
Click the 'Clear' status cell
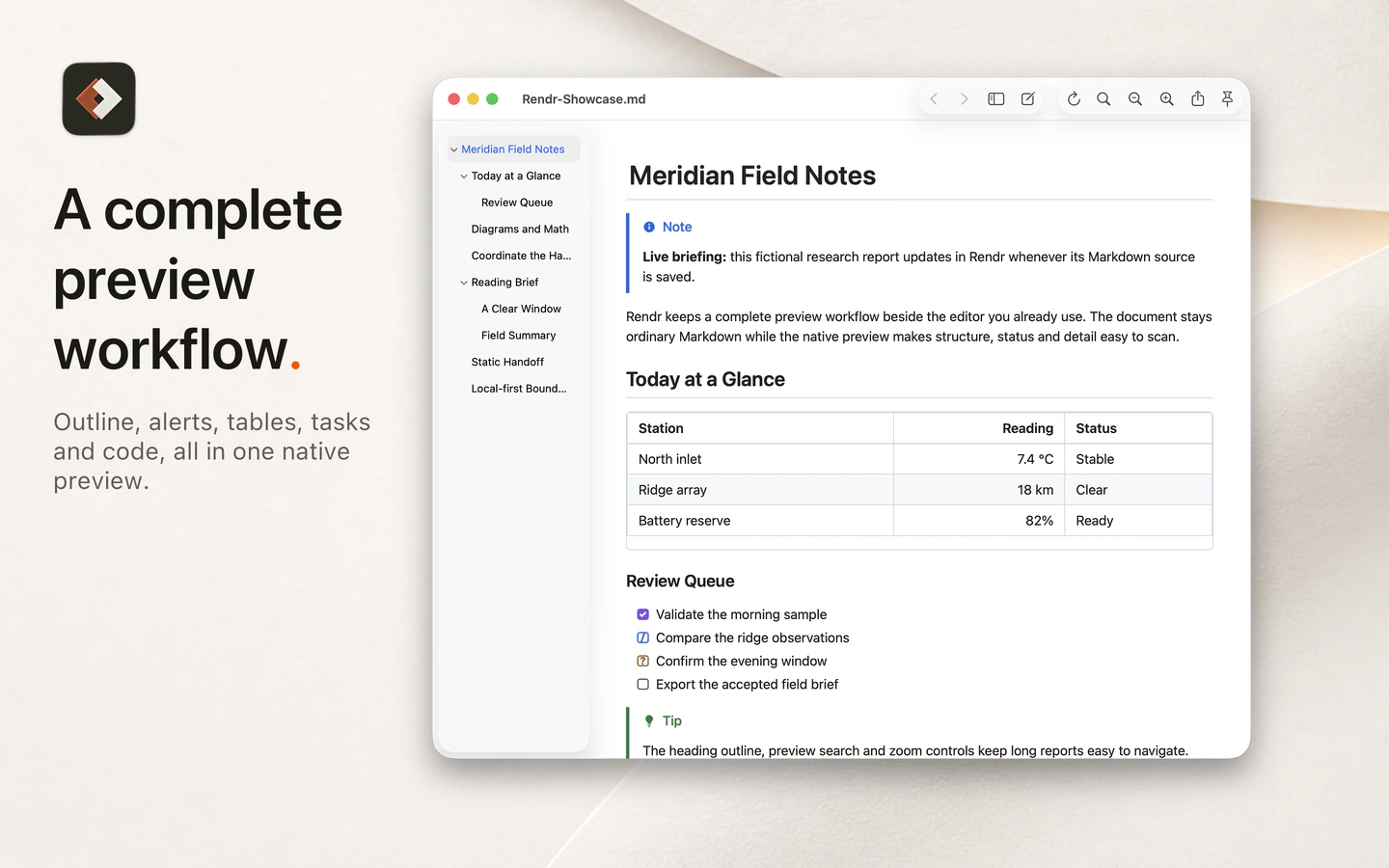[x=1138, y=490]
